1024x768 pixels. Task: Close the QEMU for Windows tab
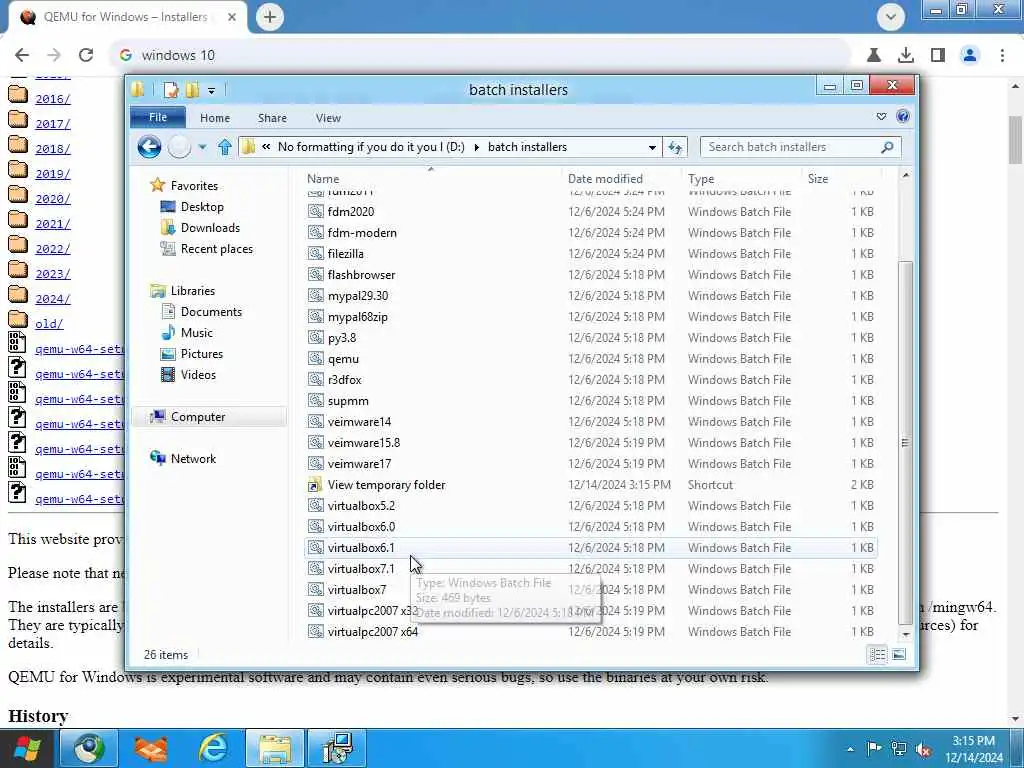[232, 17]
